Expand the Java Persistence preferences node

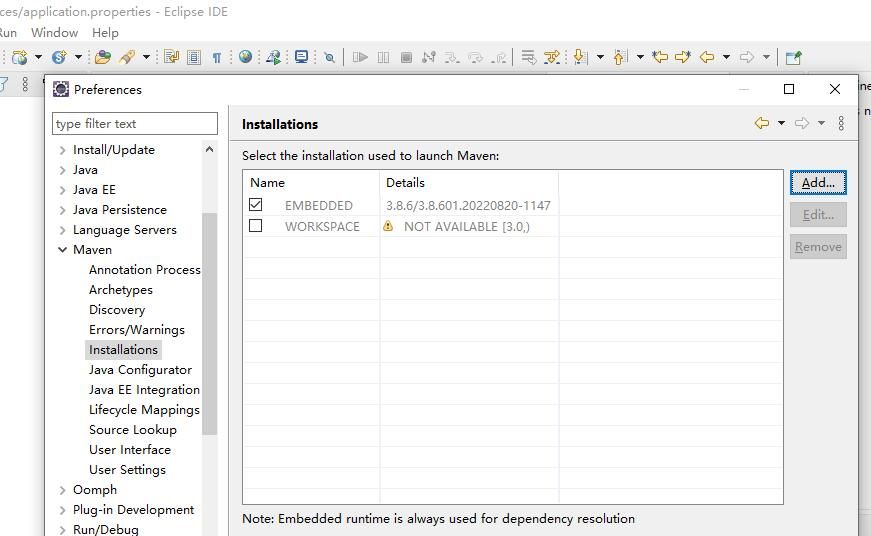(x=63, y=210)
